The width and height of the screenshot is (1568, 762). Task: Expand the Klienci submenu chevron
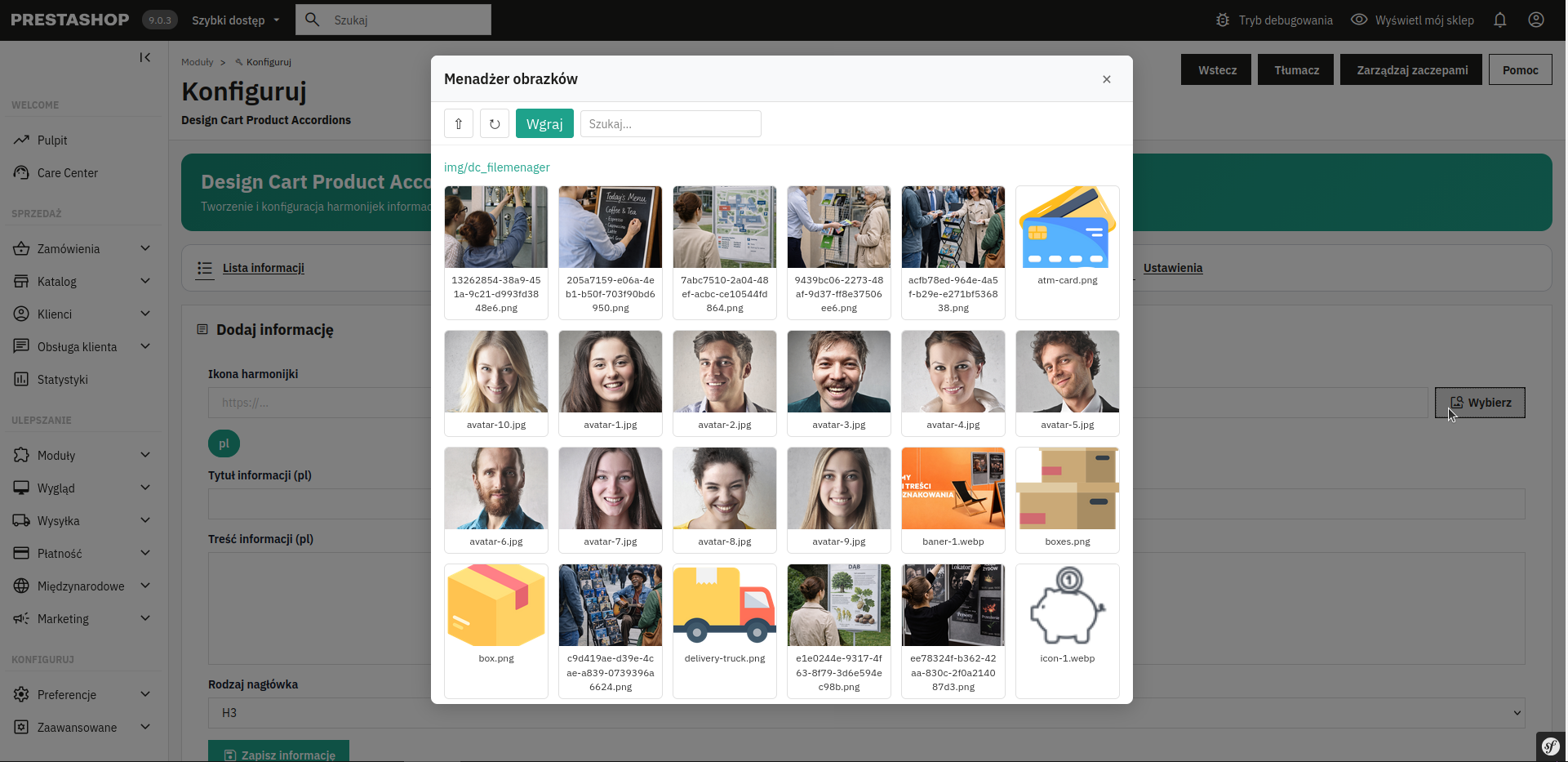click(145, 314)
